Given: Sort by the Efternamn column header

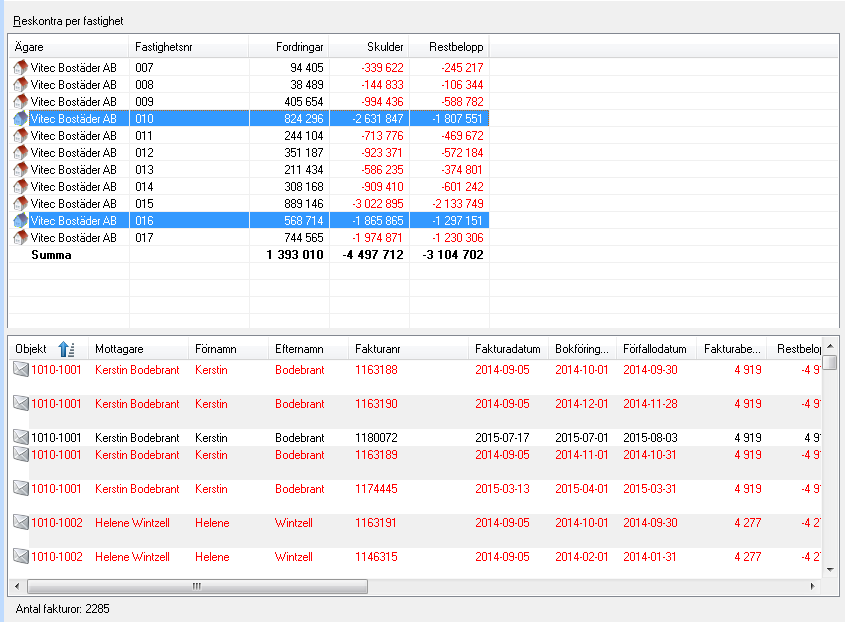Looking at the screenshot, I should tap(308, 349).
